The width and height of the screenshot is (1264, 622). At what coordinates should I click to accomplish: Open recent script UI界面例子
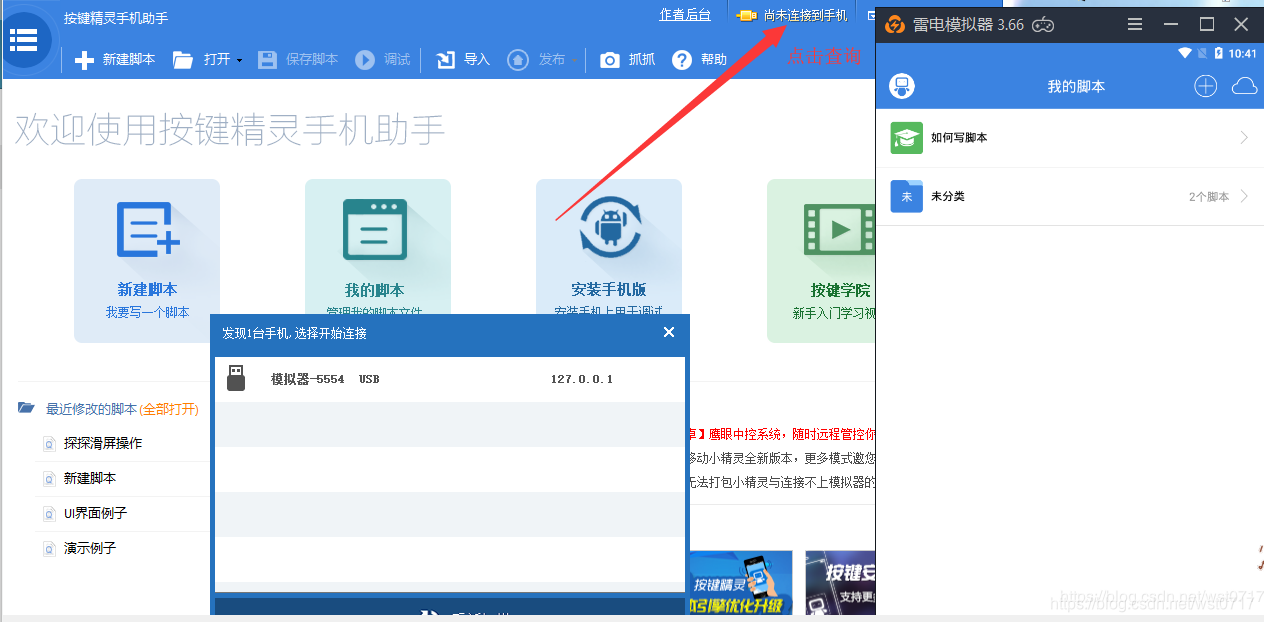pyautogui.click(x=95, y=513)
